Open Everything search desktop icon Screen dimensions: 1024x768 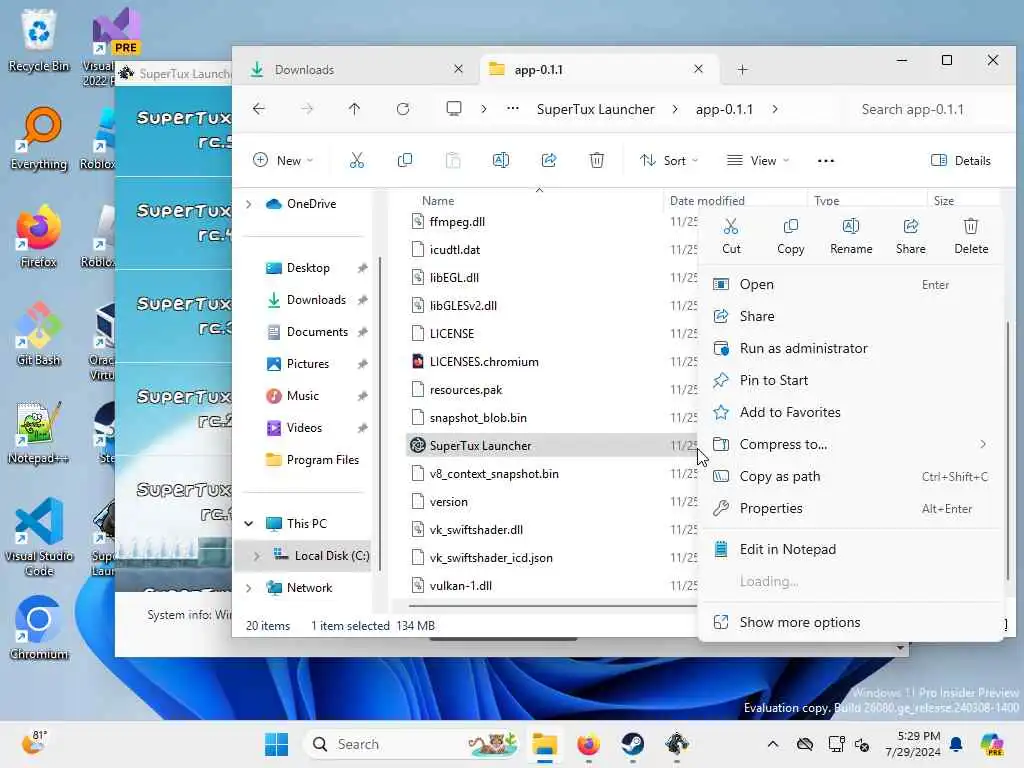click(x=39, y=138)
